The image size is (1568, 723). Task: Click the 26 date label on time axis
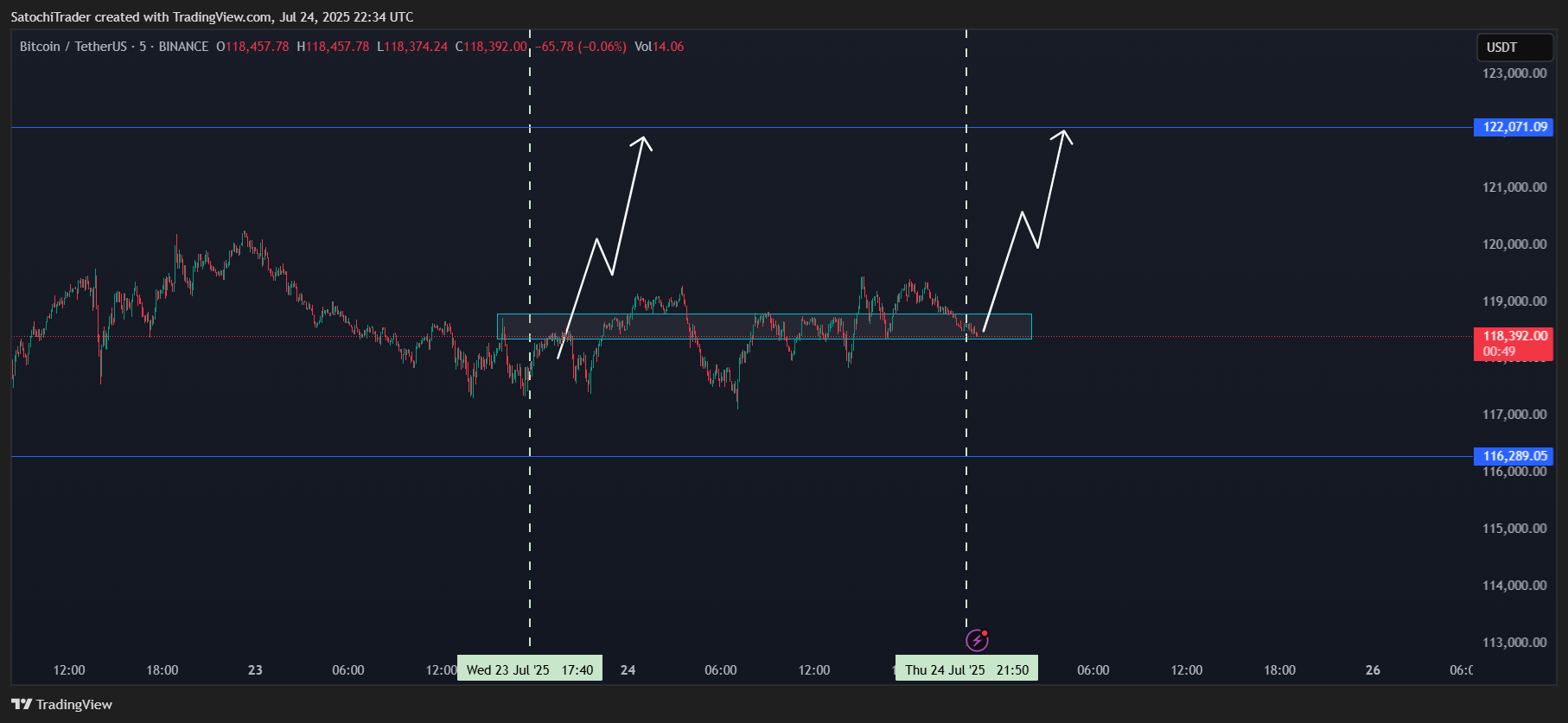[1373, 670]
